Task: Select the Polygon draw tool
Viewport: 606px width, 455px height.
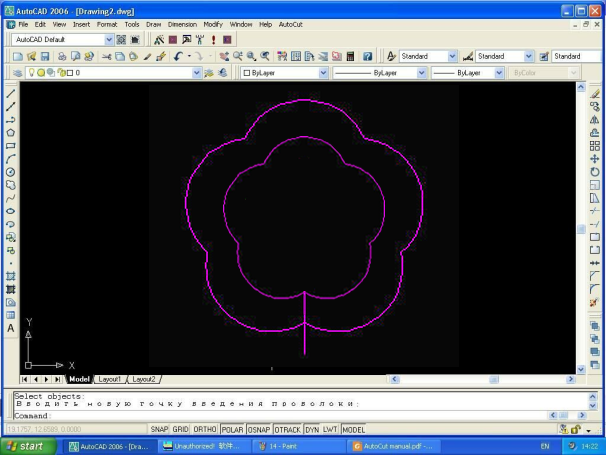Action: pos(11,132)
